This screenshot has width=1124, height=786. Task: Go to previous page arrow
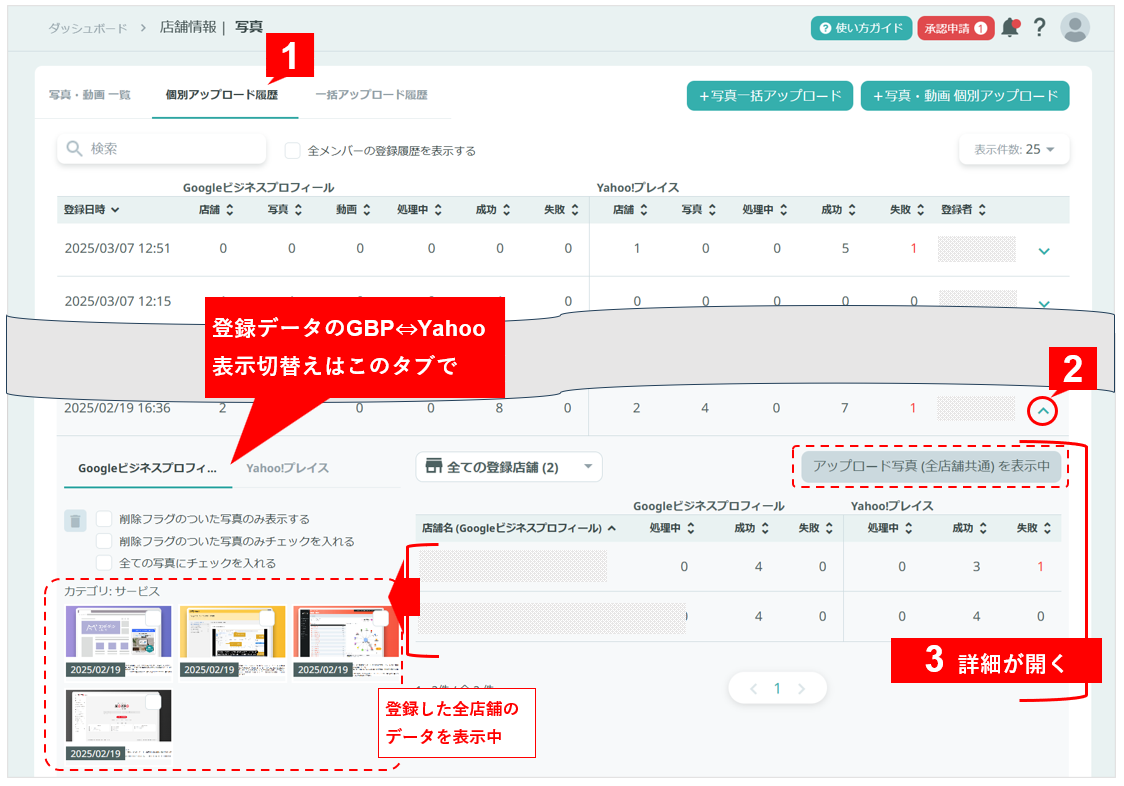click(753, 689)
